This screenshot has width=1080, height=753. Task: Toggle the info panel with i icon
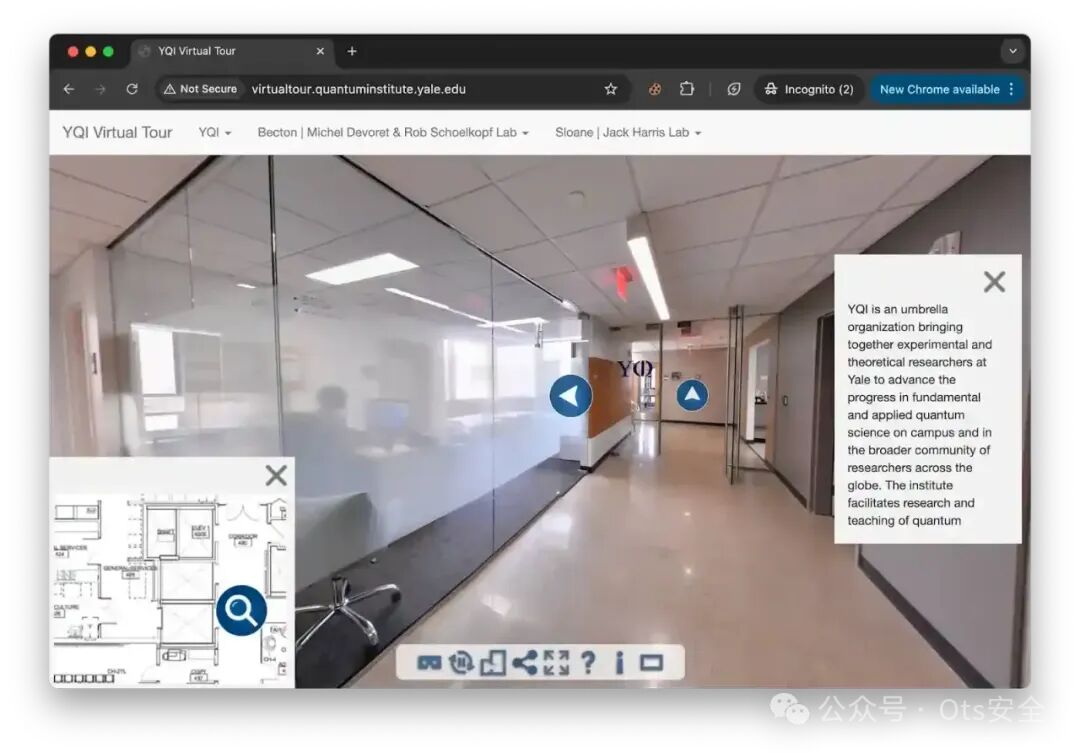(619, 663)
